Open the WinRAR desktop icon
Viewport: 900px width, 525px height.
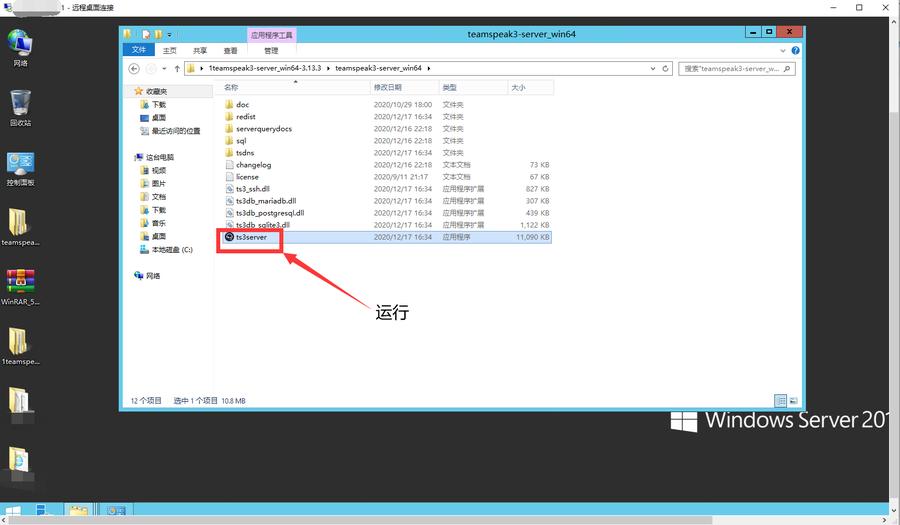click(20, 283)
